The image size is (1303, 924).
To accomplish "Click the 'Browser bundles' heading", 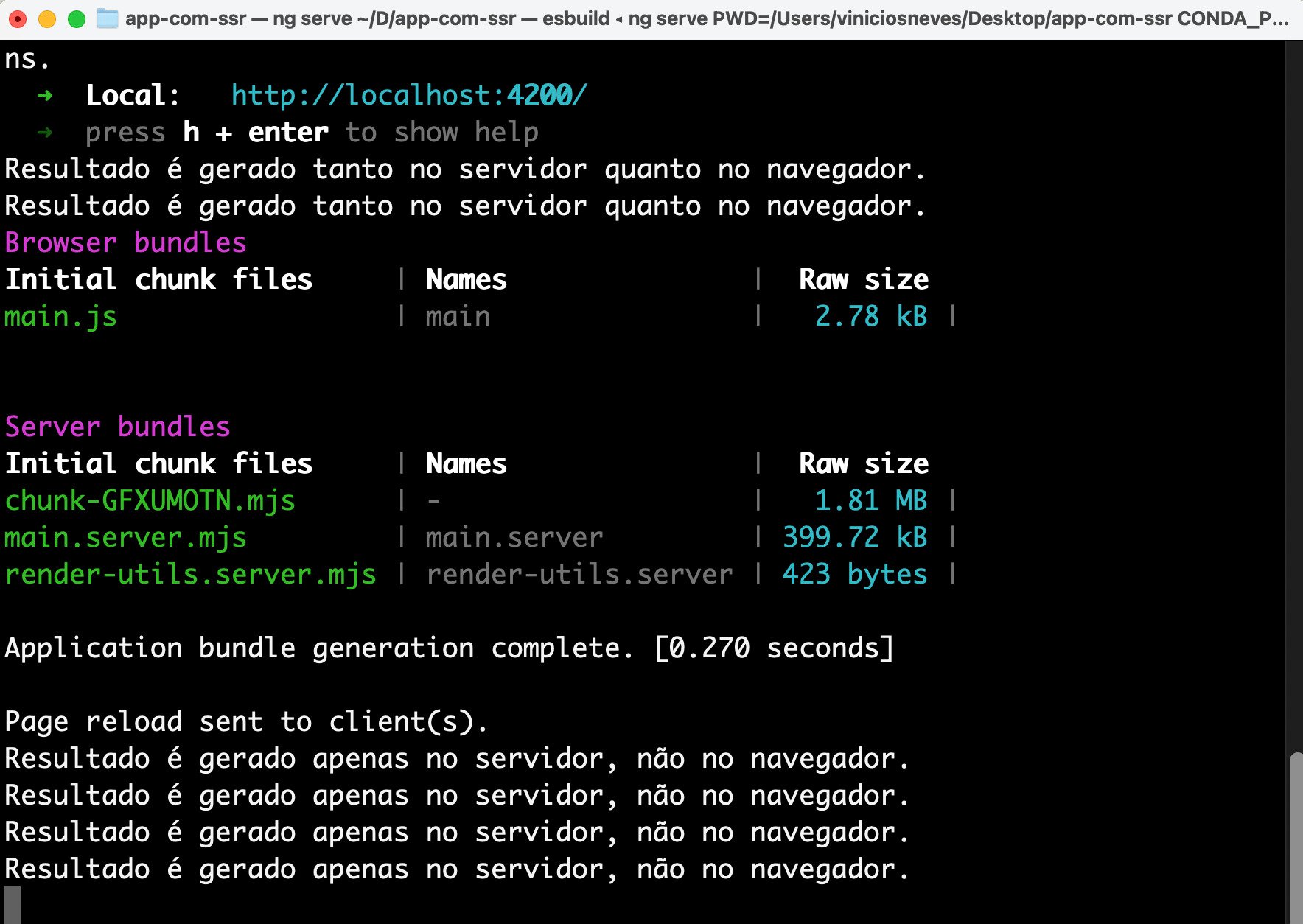I will [x=126, y=242].
